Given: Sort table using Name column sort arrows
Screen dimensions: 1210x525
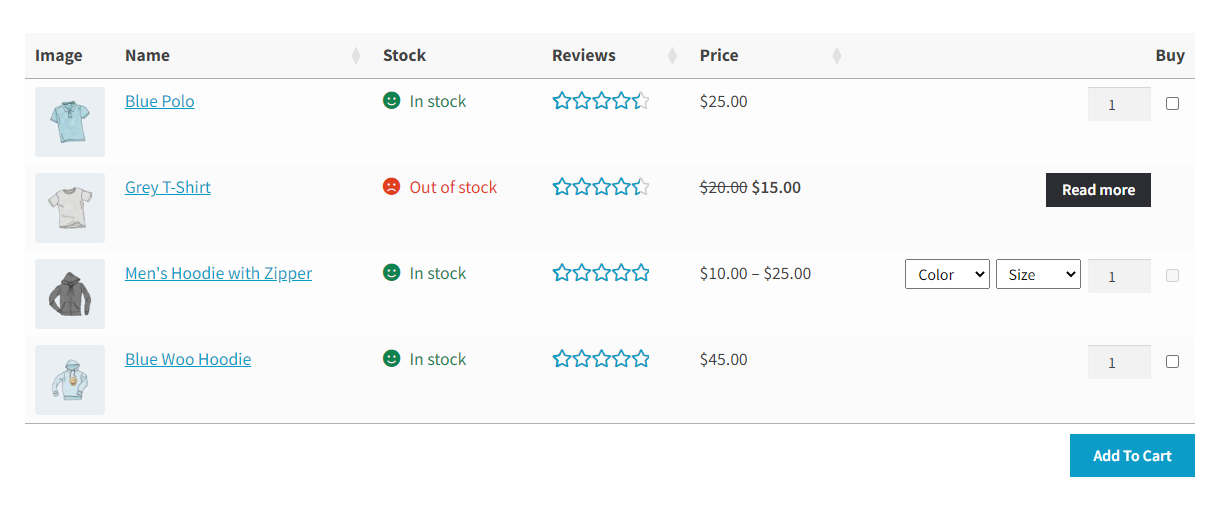Looking at the screenshot, I should pos(356,56).
